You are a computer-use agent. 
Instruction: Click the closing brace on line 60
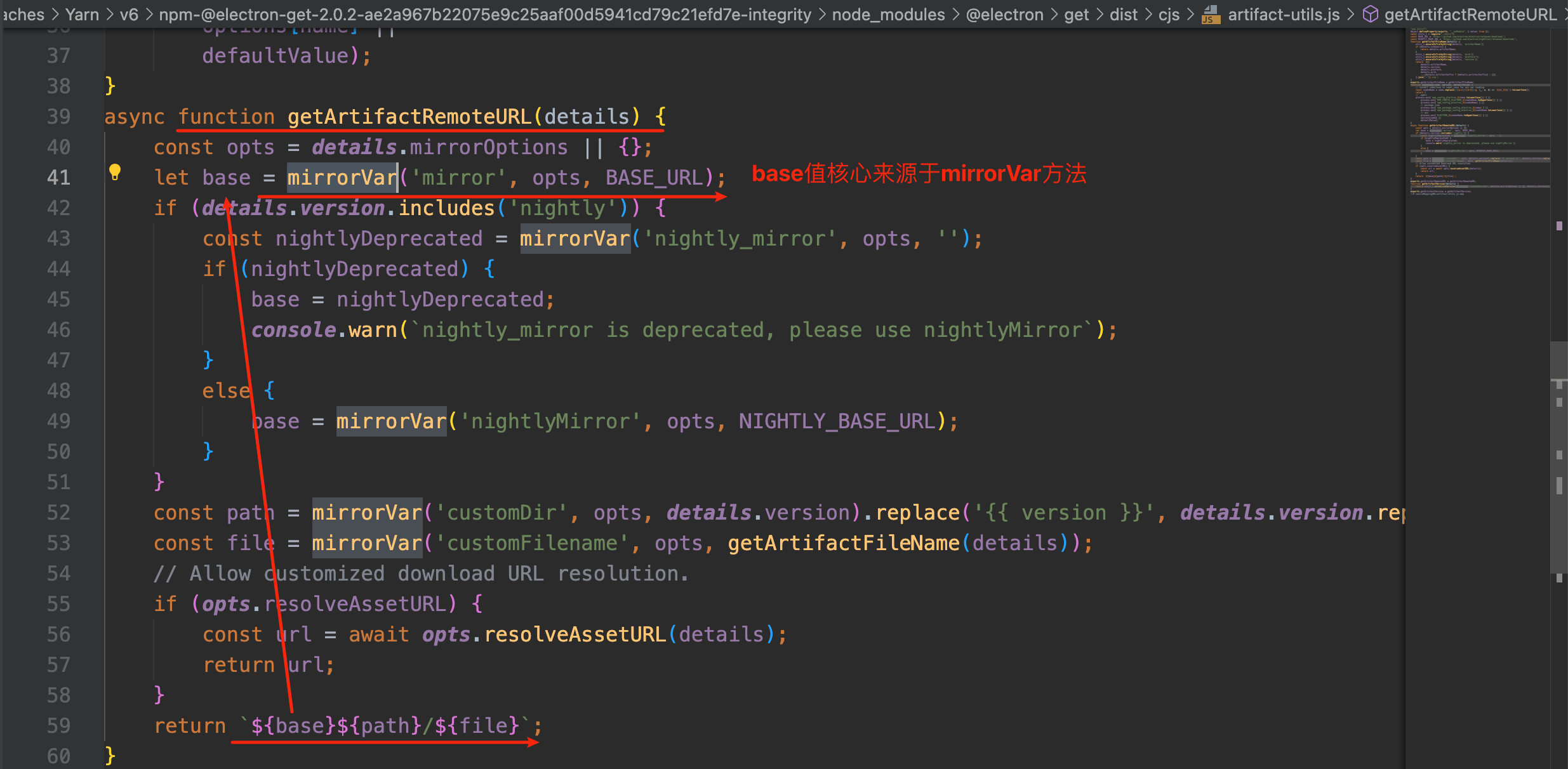coord(110,756)
